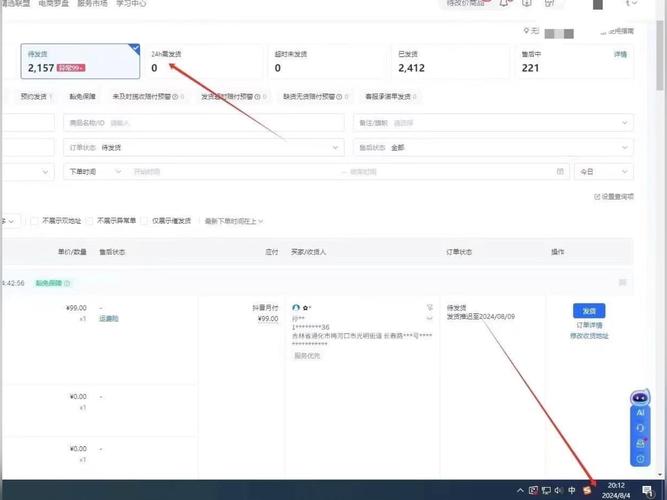Open taskbar clock showing 20:12
The width and height of the screenshot is (667, 500).
click(616, 490)
